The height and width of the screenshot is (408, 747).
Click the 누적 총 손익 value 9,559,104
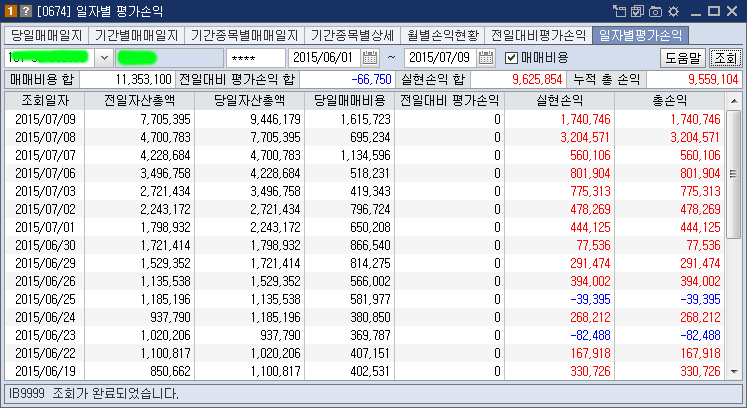(x=694, y=79)
